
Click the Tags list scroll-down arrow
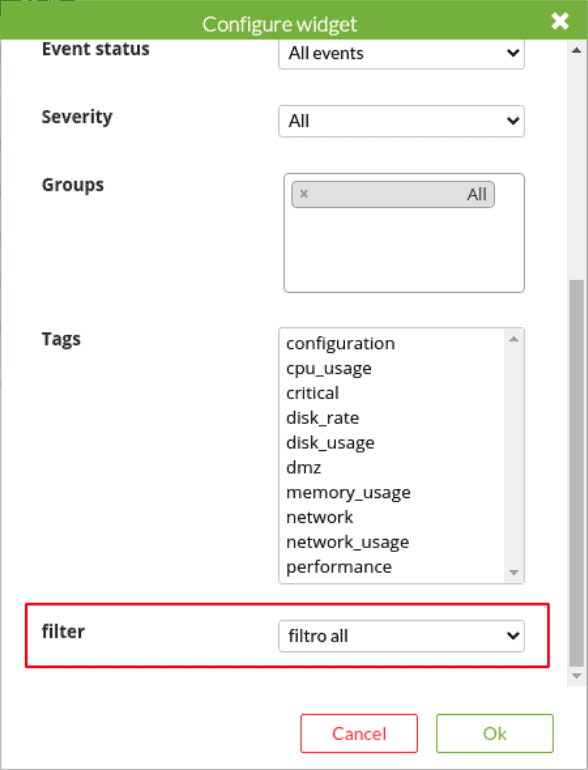coord(514,572)
